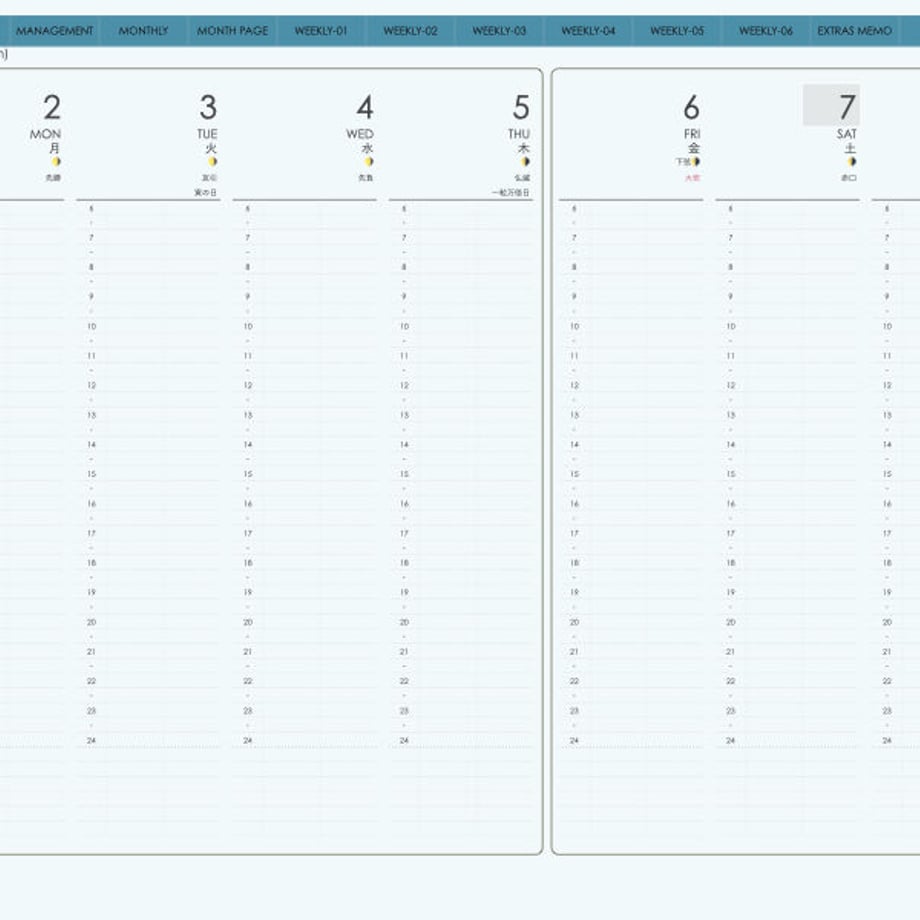Click the 18 hour mark in Wednesday column
920x920 pixels.
[x=248, y=563]
